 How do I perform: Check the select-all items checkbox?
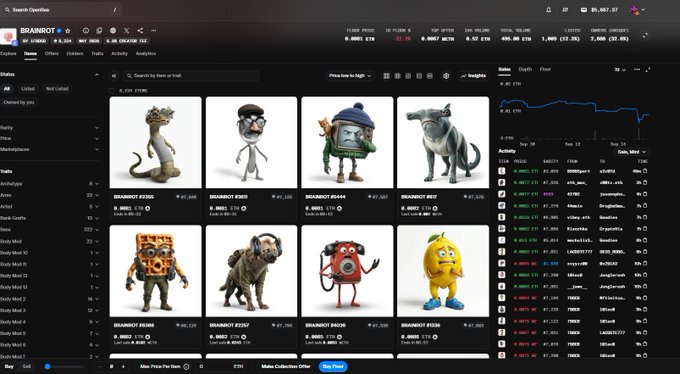(x=111, y=91)
